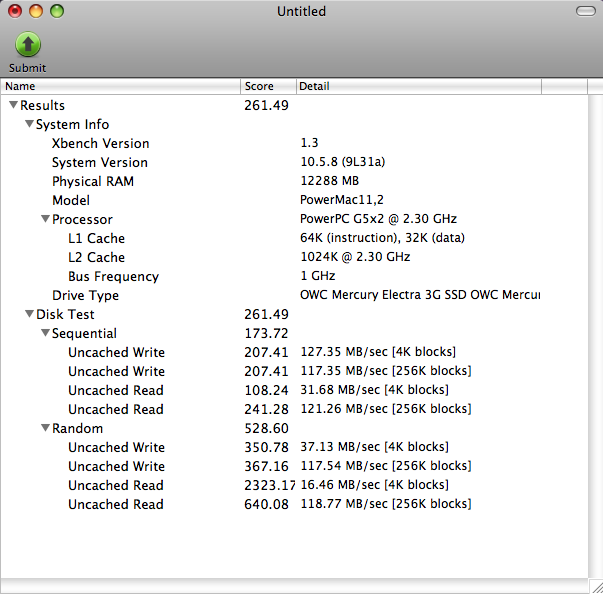Select the Physical RAM row

point(294,181)
